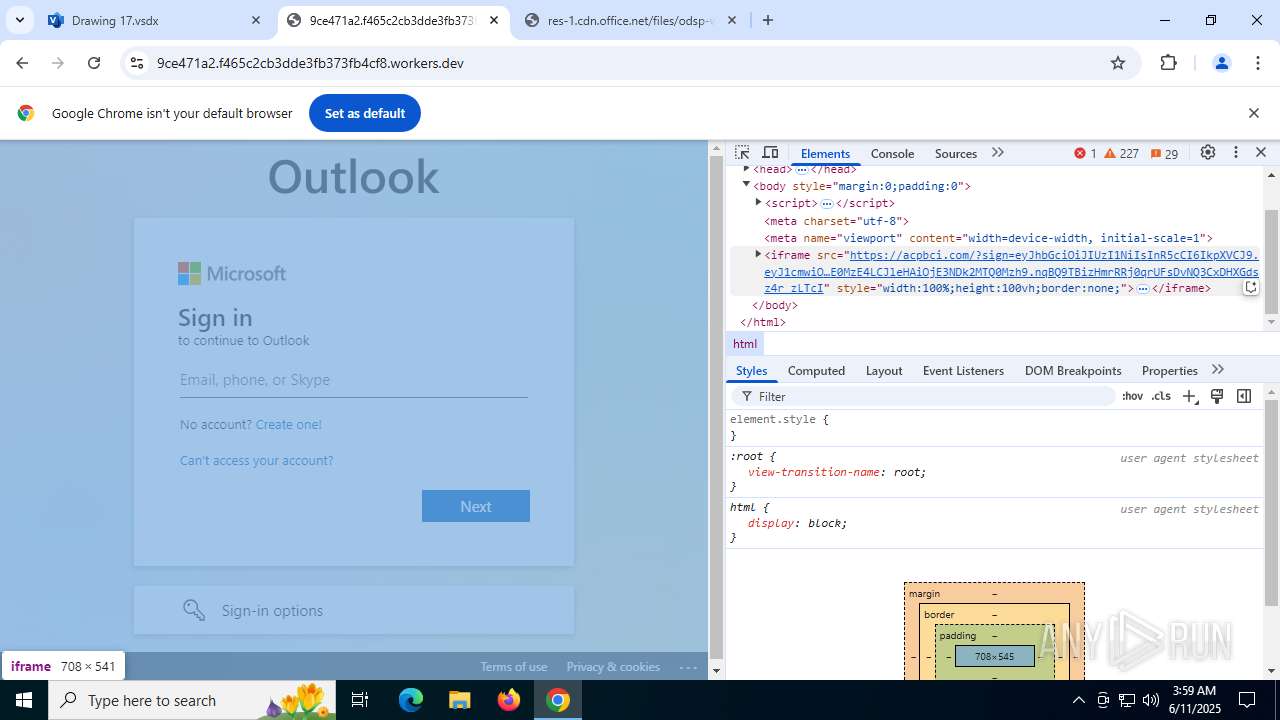View site information icon in address bar

tap(138, 63)
